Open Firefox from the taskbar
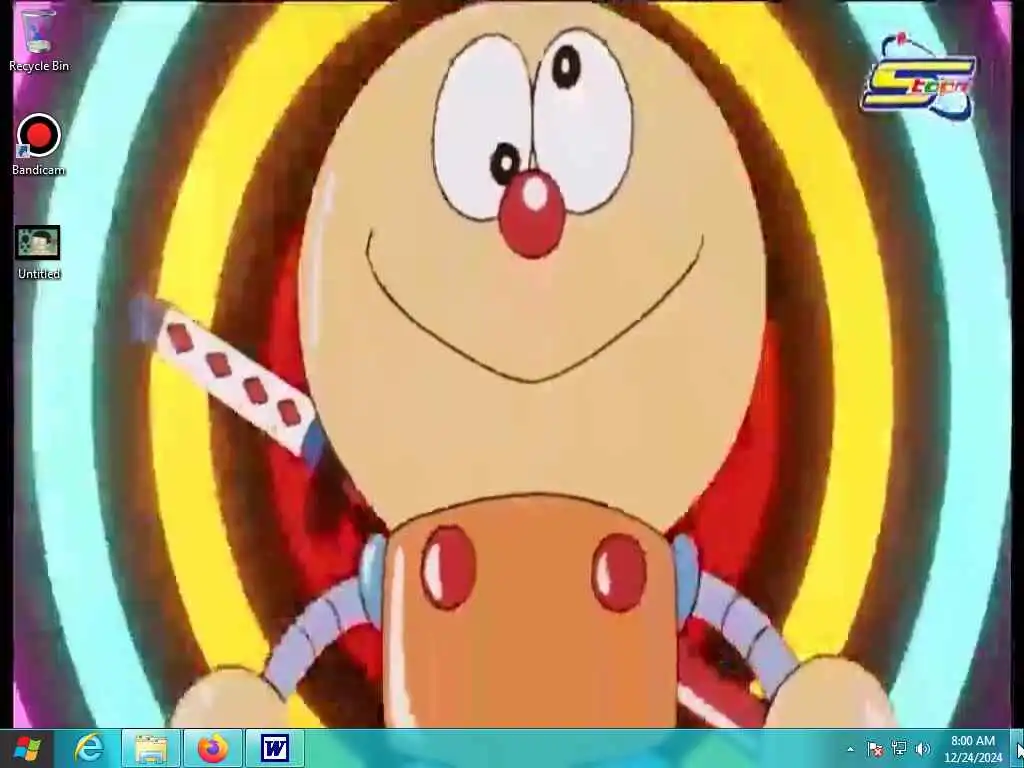Screen dimensions: 1024x768 click(x=213, y=748)
